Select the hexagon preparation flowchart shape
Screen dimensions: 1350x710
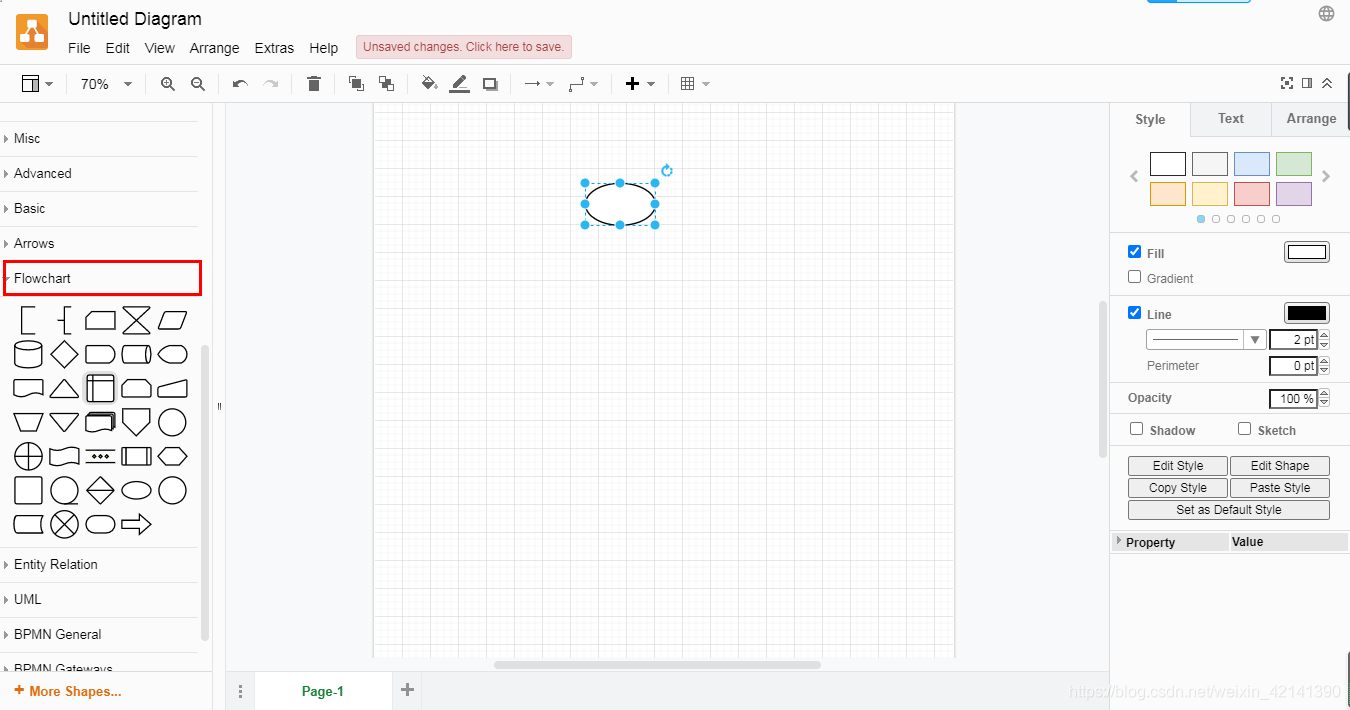[x=172, y=456]
